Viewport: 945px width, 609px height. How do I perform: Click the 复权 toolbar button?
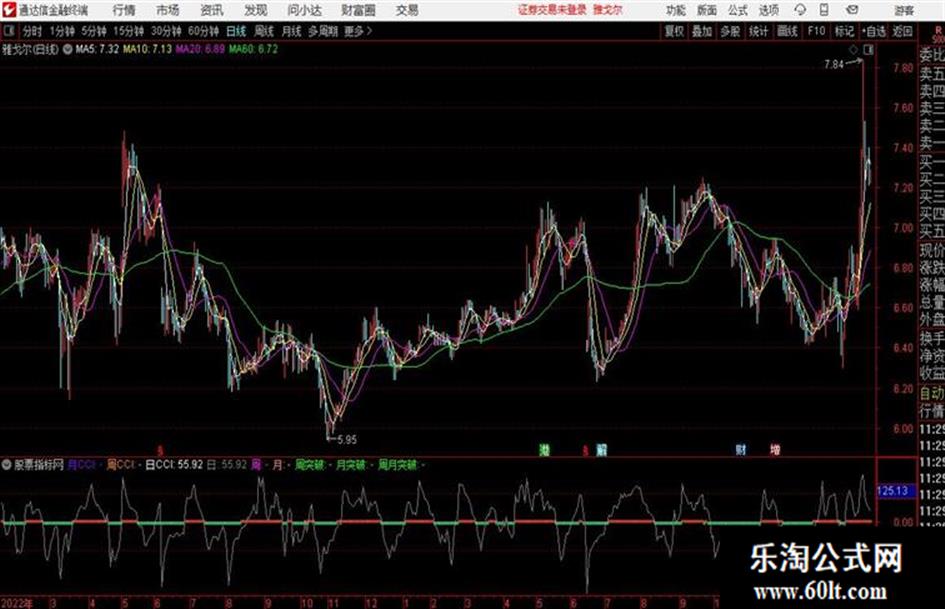coord(674,31)
